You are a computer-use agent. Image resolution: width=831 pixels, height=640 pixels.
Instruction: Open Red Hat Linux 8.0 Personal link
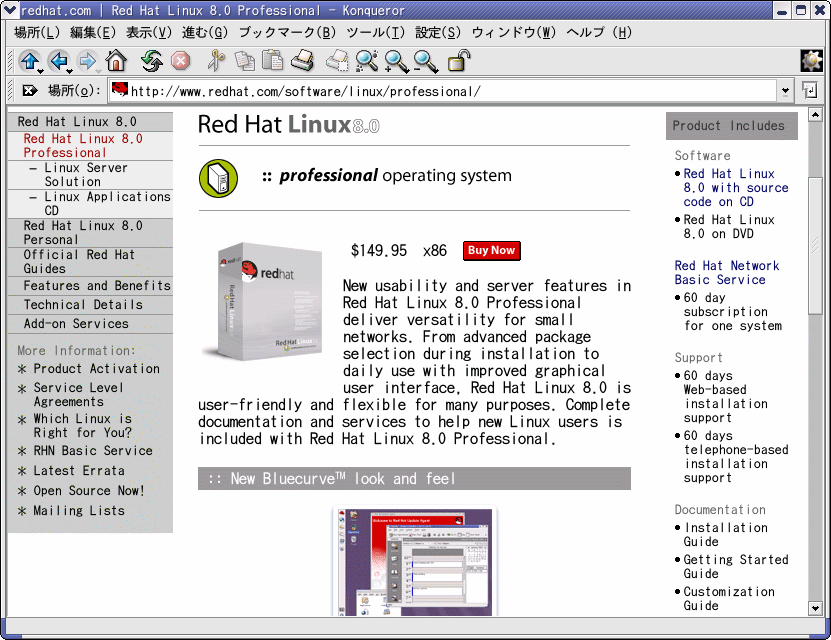pos(83,233)
